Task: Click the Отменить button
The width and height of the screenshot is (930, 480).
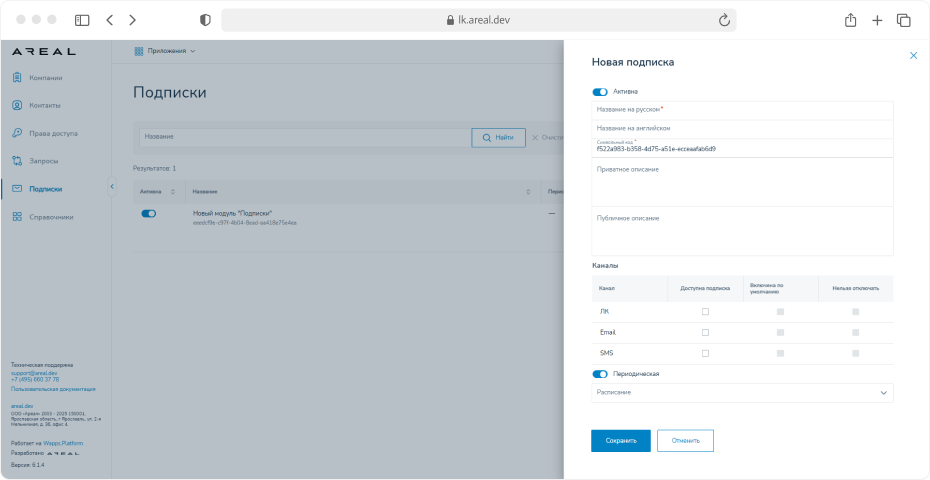Action: point(686,441)
